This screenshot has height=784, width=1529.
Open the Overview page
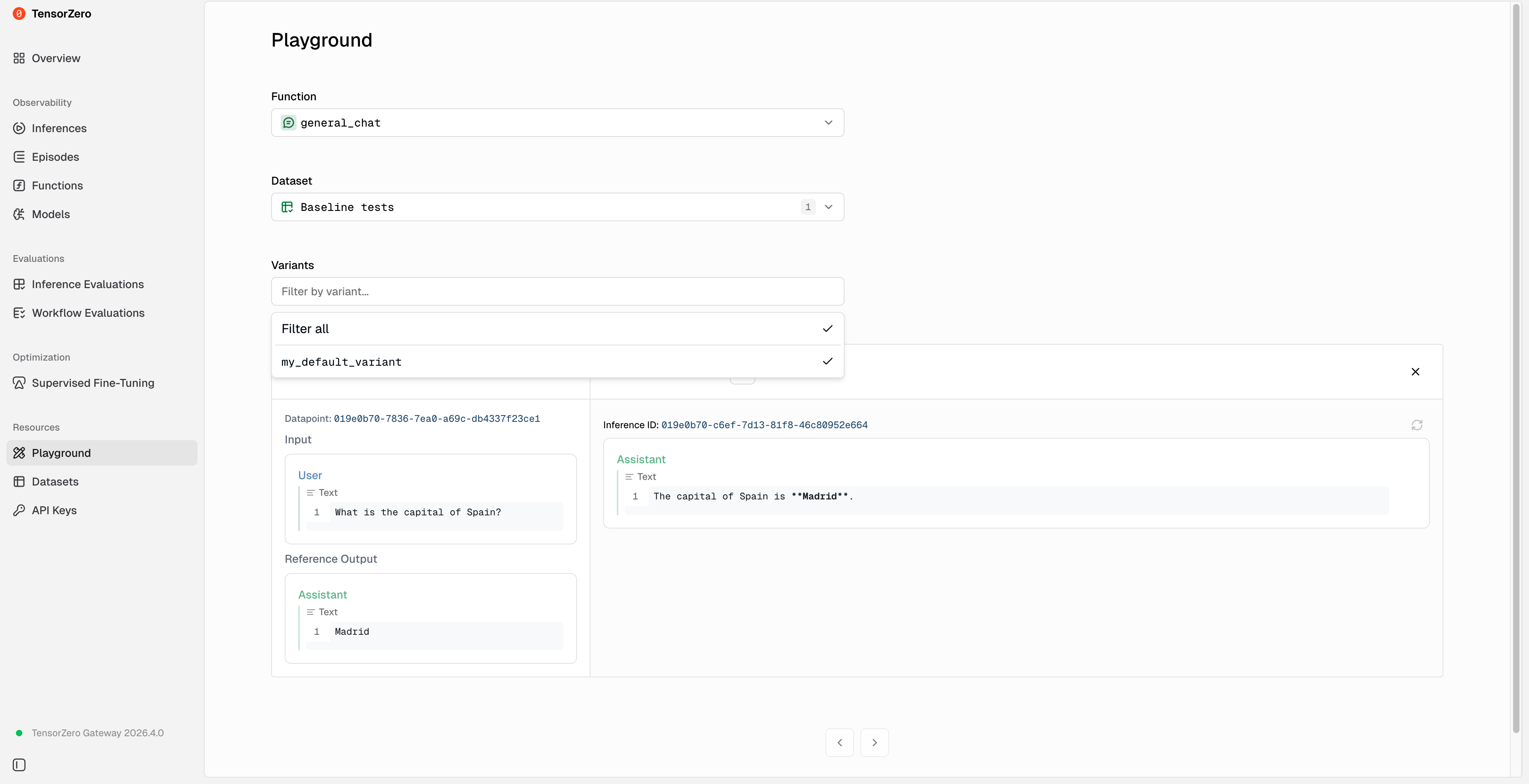(56, 58)
